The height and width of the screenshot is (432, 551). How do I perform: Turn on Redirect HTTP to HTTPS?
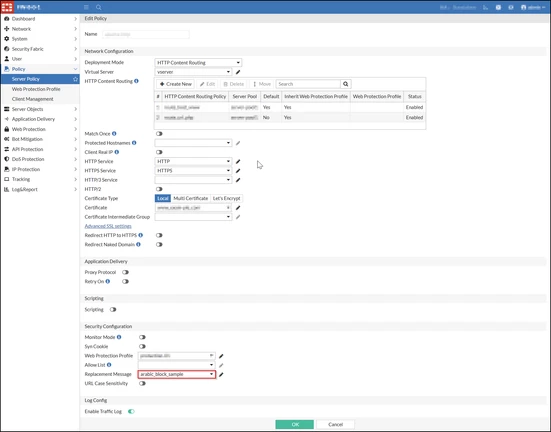[159, 235]
